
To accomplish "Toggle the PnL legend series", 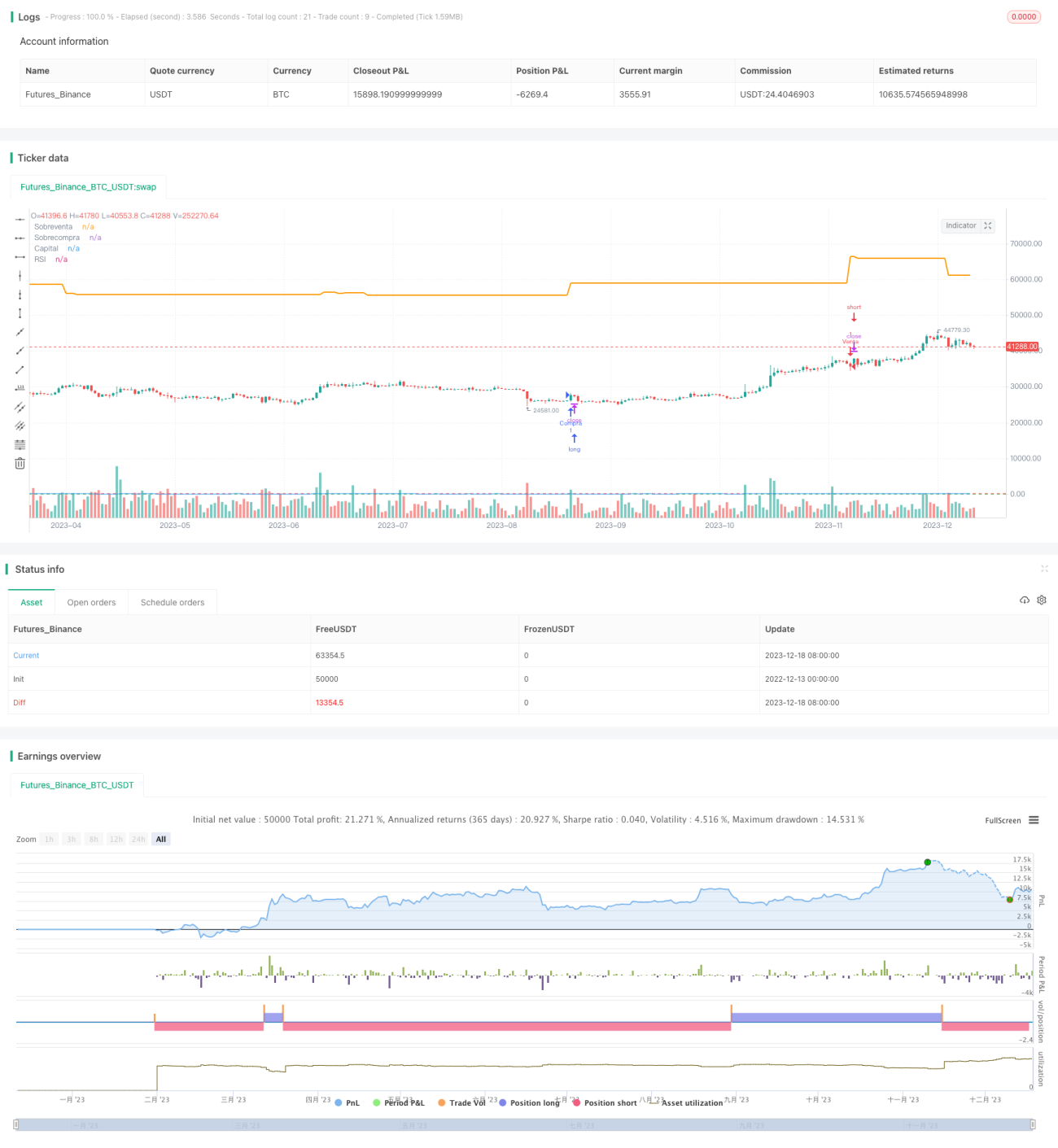I will click(x=348, y=1102).
